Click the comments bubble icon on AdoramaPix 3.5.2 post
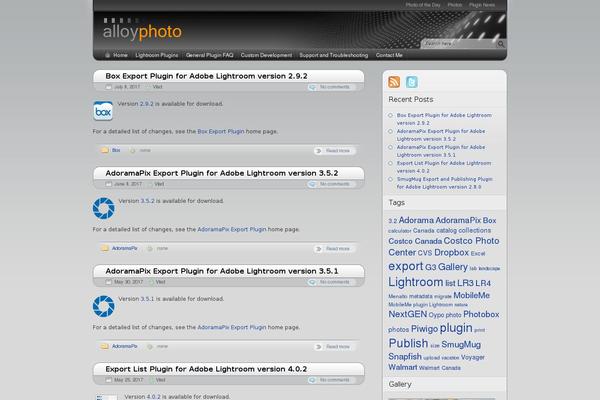This screenshot has width=600, height=400. click(x=313, y=184)
